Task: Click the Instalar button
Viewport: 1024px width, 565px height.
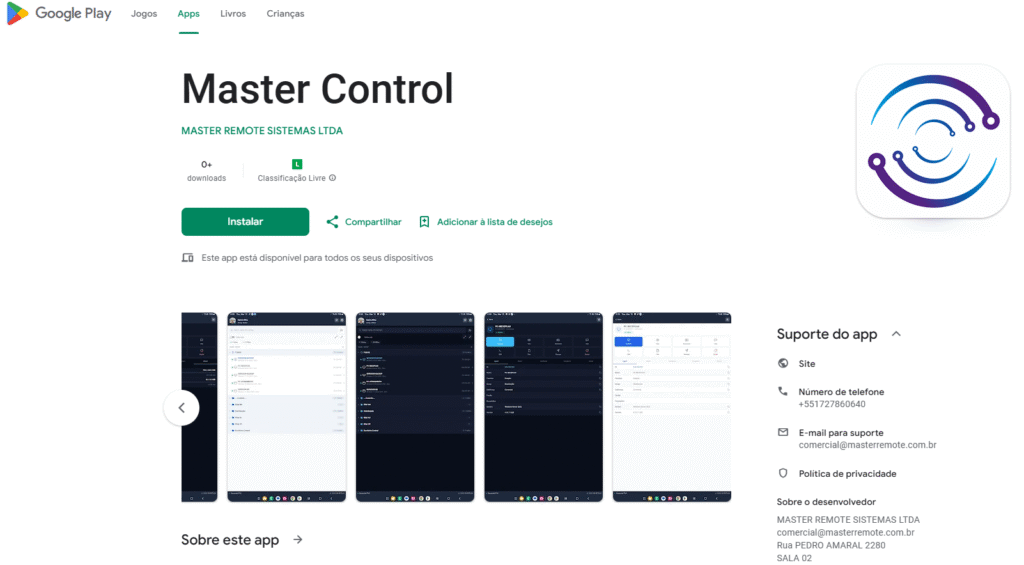Action: tap(245, 222)
